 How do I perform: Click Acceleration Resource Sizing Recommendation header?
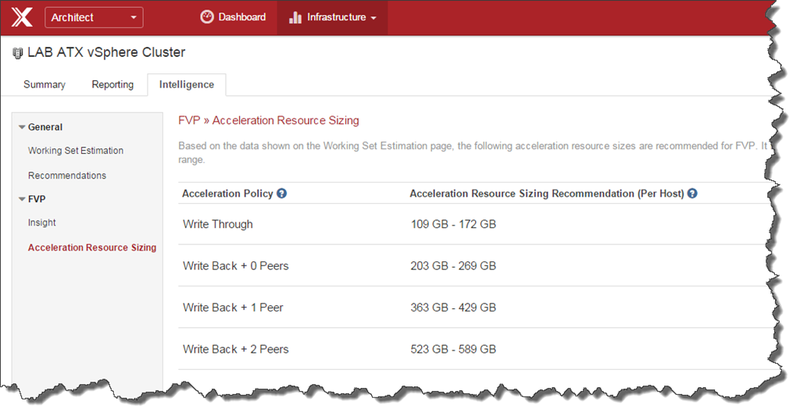[x=547, y=193]
